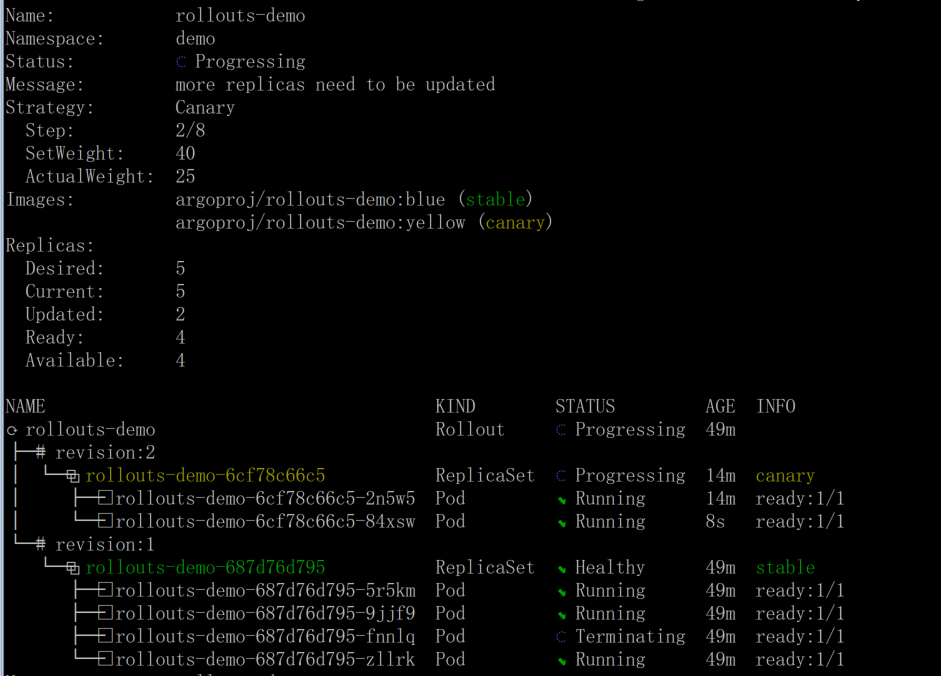Image resolution: width=941 pixels, height=676 pixels.
Task: Click the Terminating spinner icon for pod fnnlq
Action: (561, 637)
